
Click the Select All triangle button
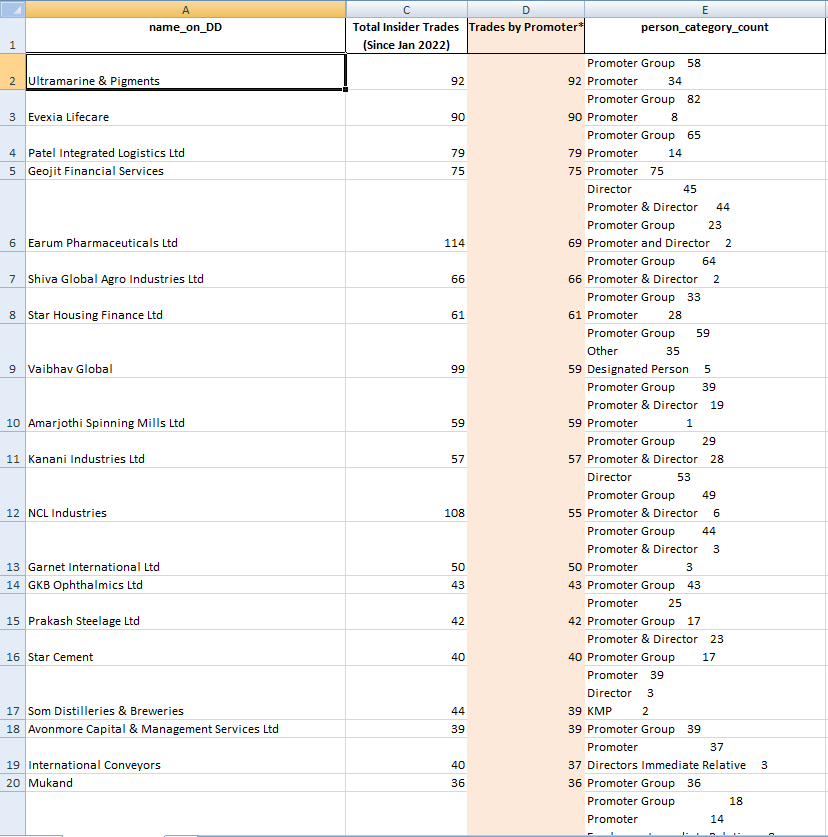click(11, 9)
